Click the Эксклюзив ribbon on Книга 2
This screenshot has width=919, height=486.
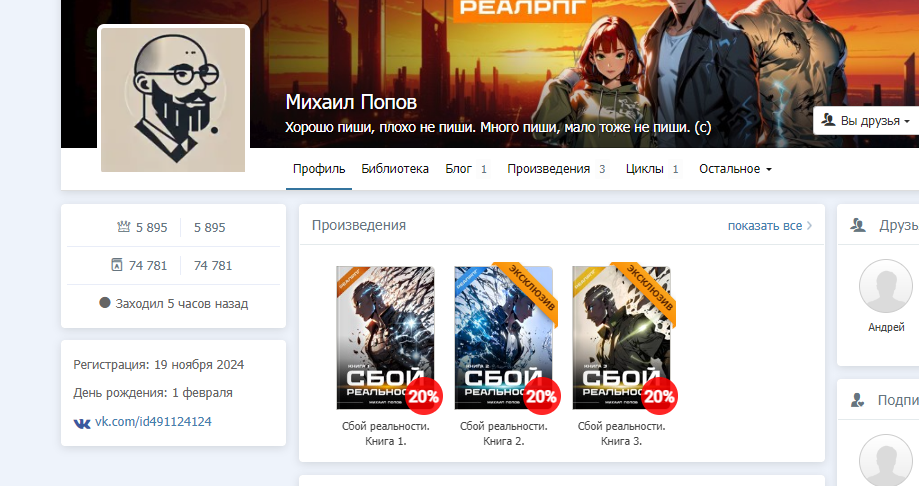(530, 288)
